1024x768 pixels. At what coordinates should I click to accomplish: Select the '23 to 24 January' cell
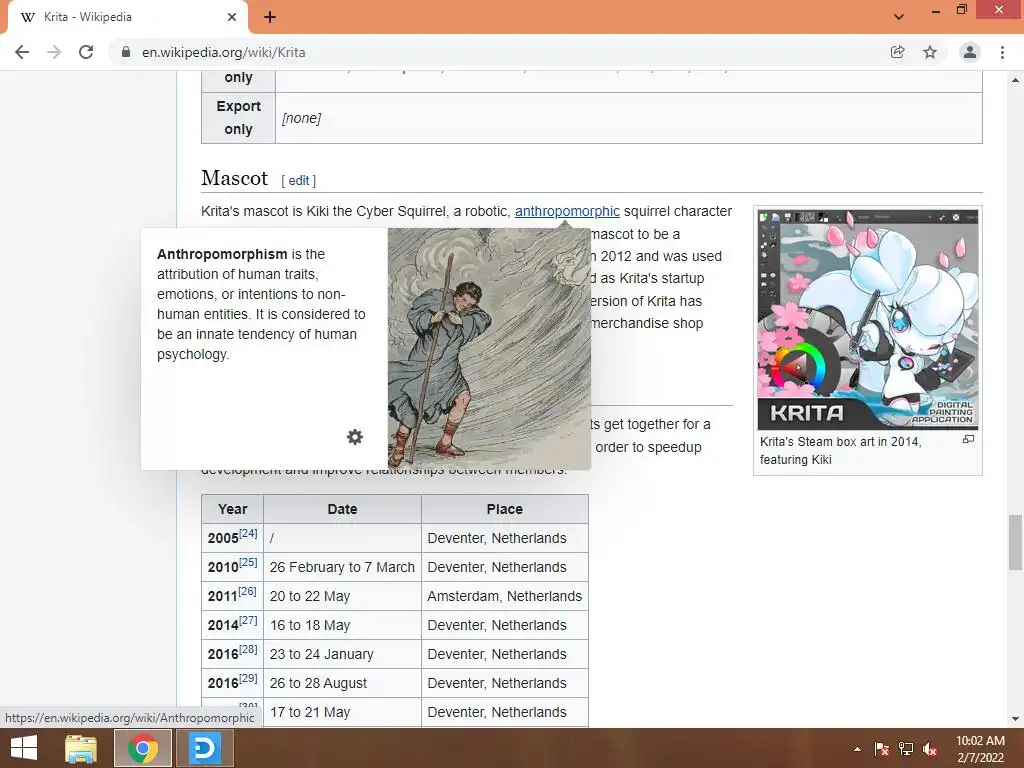pos(342,654)
